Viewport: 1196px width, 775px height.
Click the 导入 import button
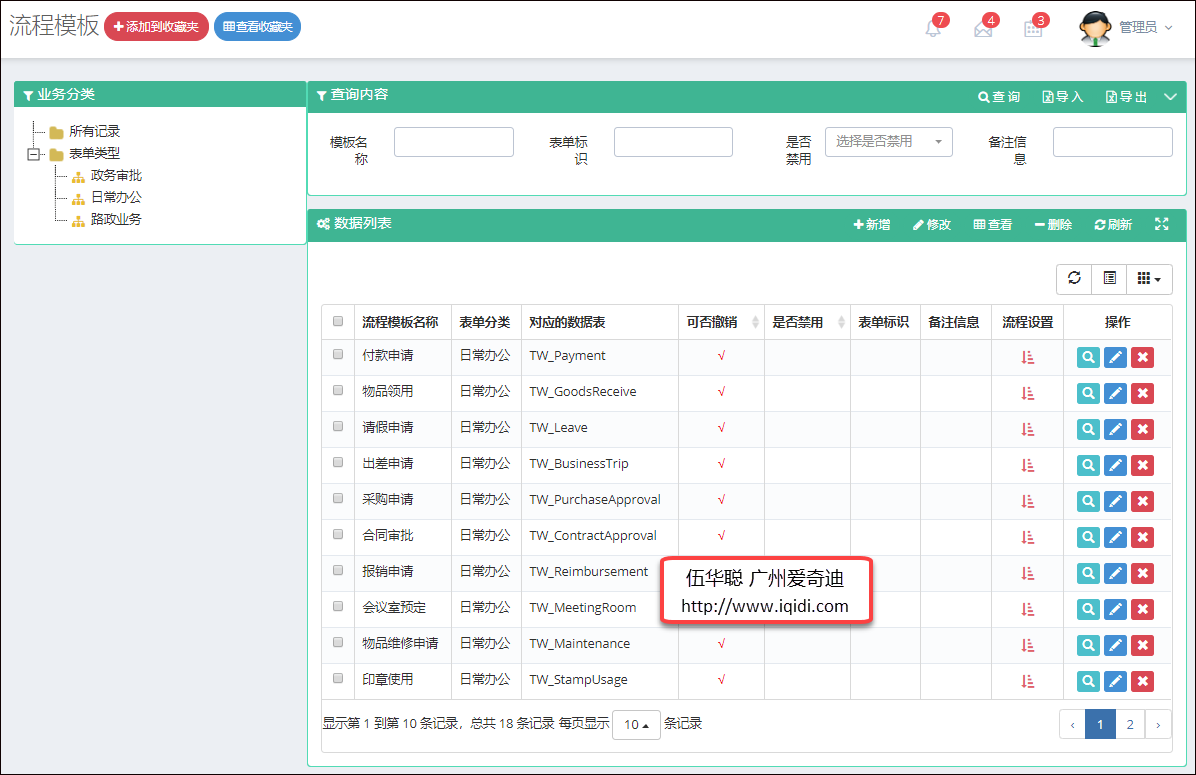pos(1063,97)
